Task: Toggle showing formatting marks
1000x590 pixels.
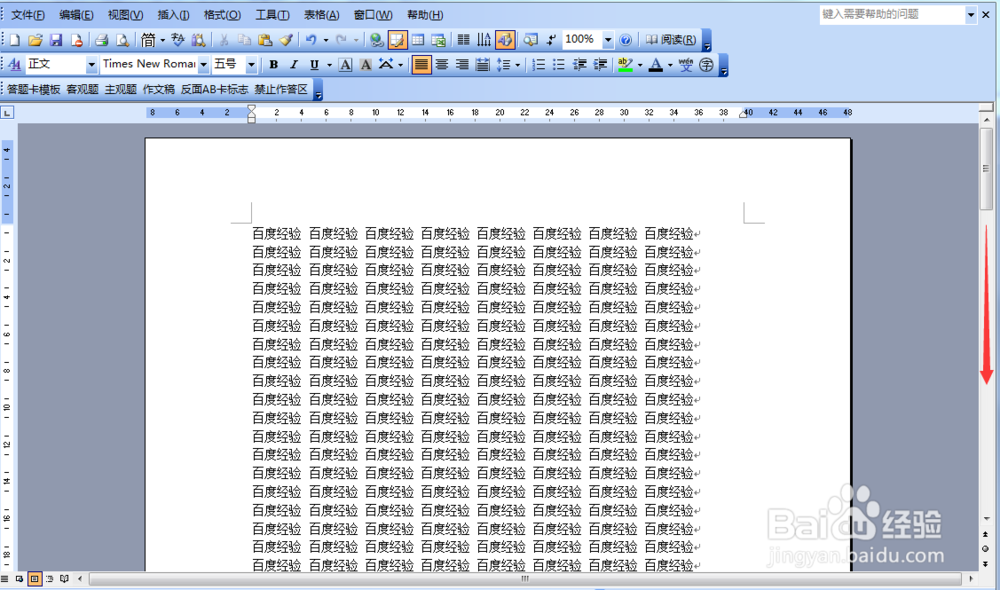Action: click(x=550, y=40)
